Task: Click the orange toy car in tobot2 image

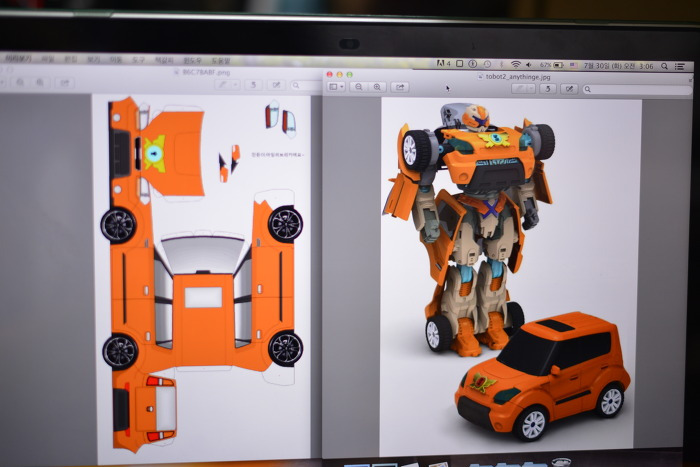Action: point(543,378)
